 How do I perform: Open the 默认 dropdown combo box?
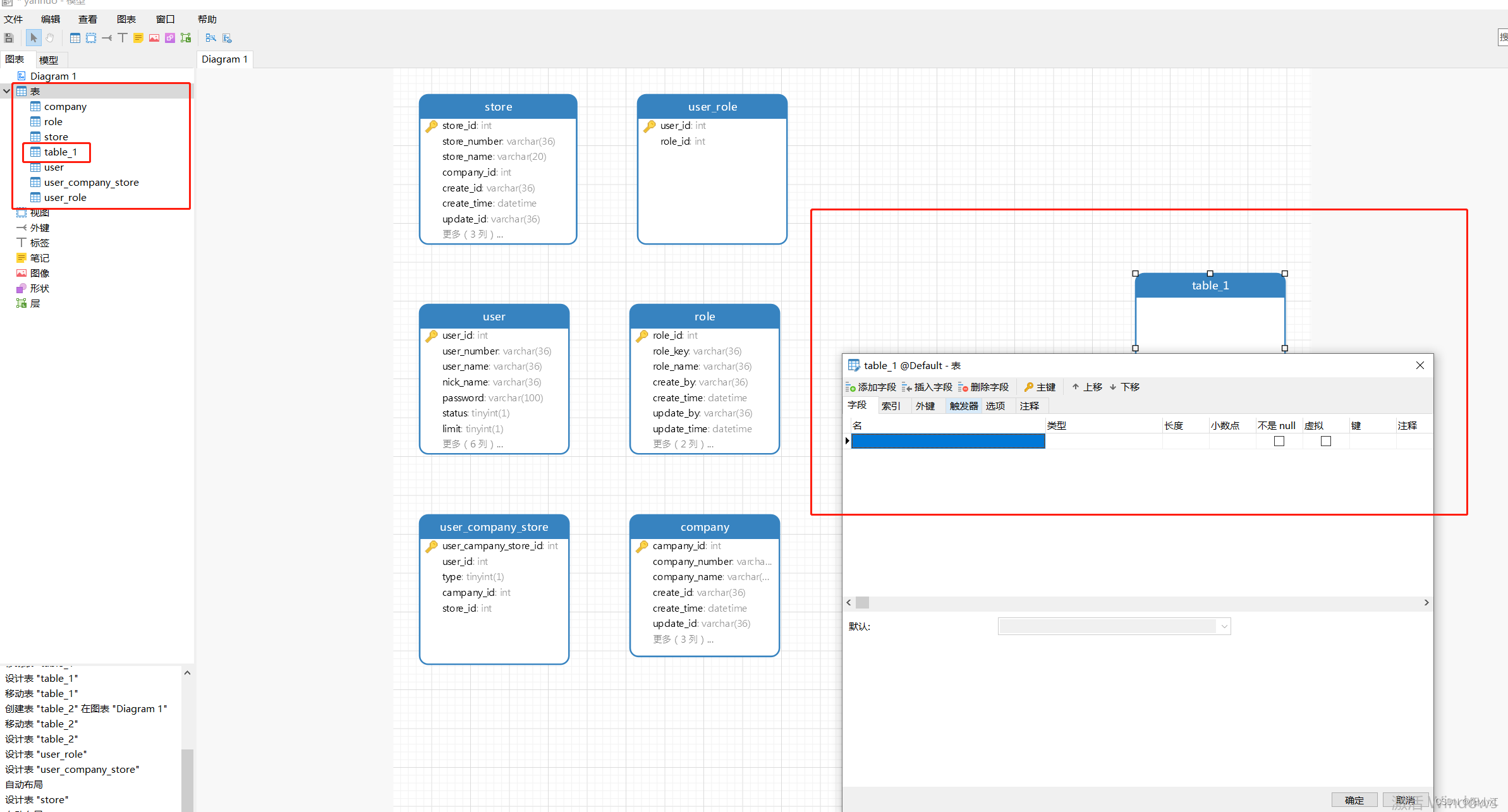(x=1224, y=626)
